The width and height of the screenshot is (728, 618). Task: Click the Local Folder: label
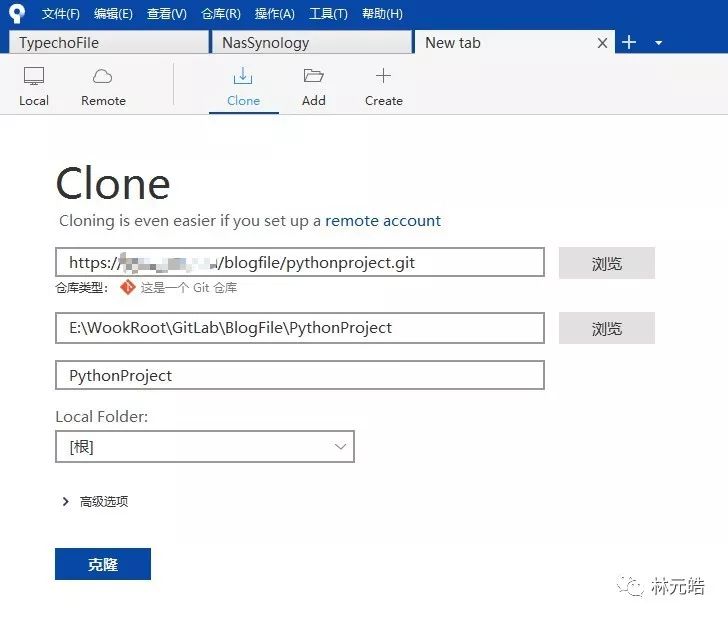[102, 416]
